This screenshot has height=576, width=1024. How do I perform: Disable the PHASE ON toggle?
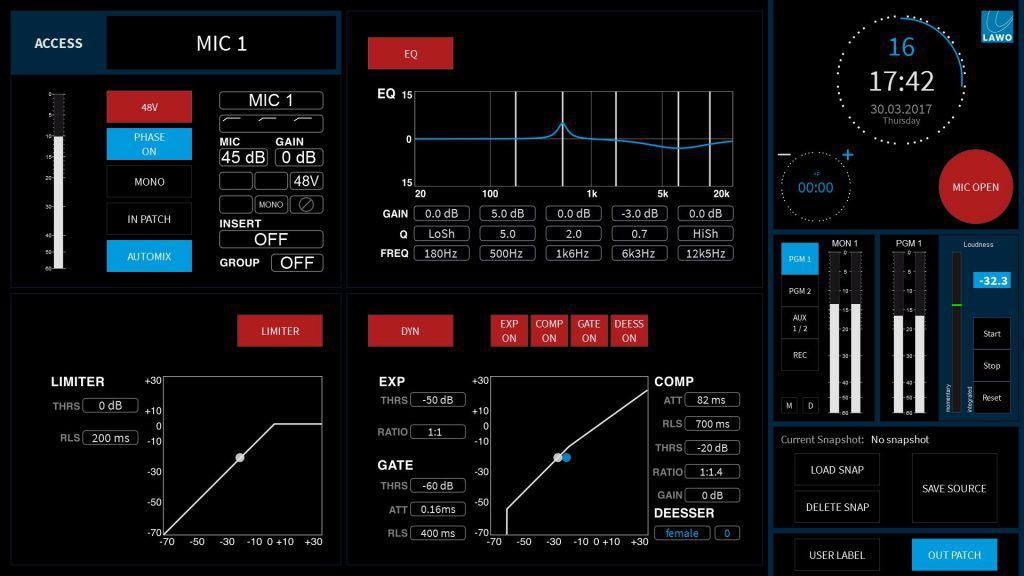pos(149,144)
